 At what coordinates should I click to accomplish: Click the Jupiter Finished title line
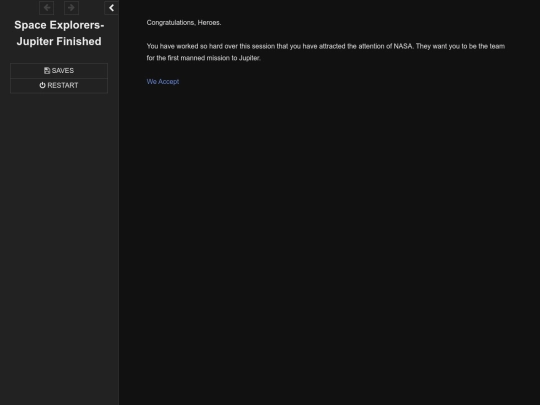tap(59, 41)
